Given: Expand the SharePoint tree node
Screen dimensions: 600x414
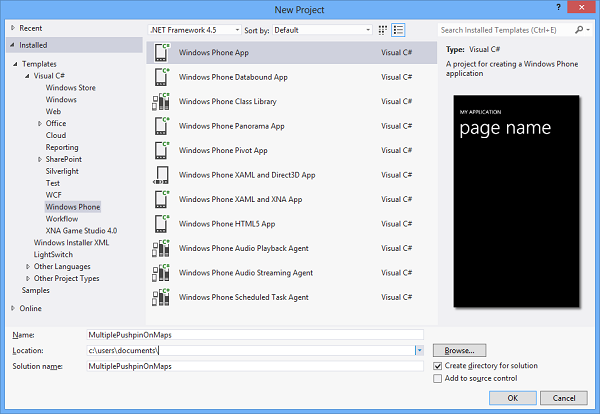Looking at the screenshot, I should point(39,159).
